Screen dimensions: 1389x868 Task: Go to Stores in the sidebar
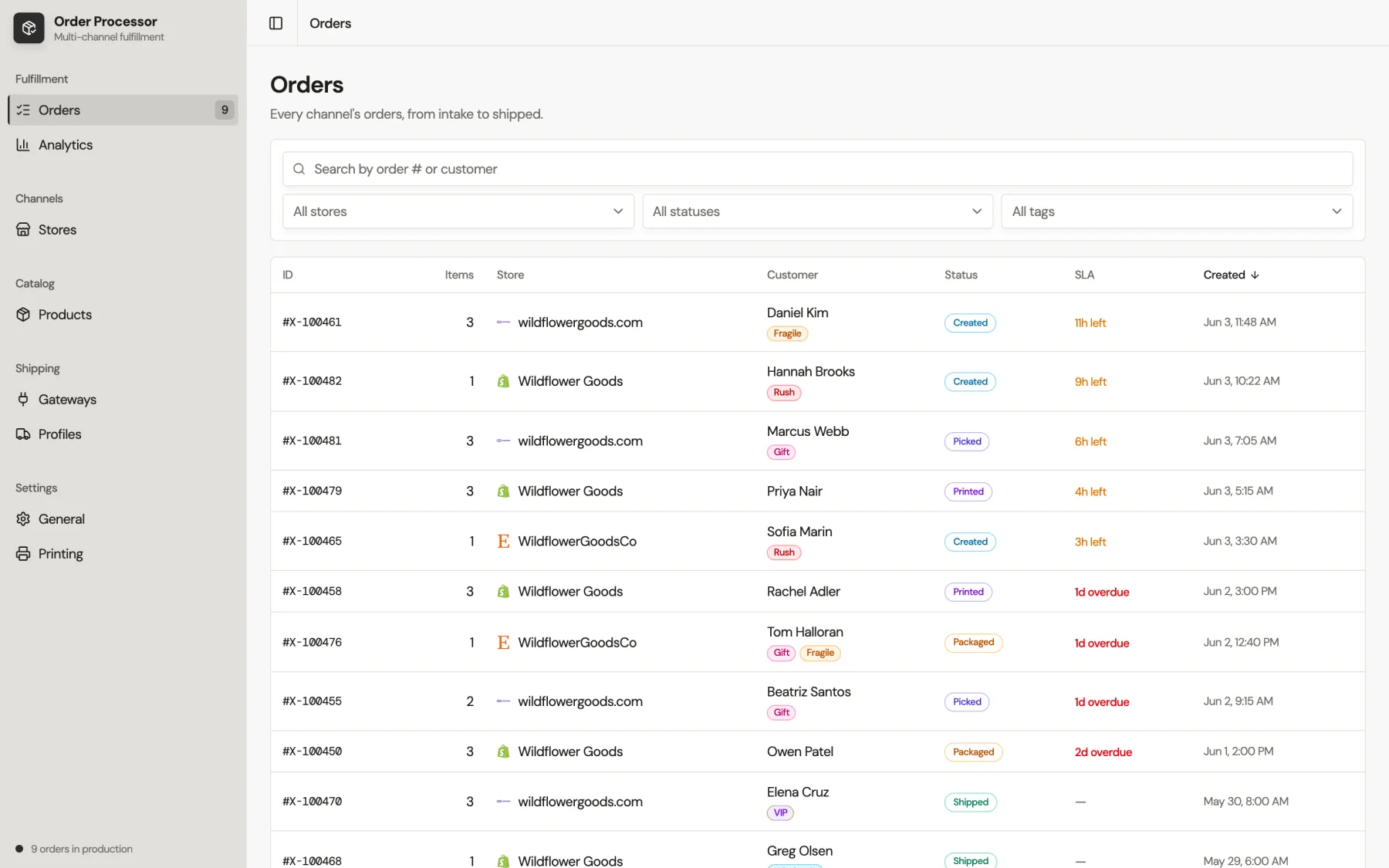pyautogui.click(x=123, y=230)
